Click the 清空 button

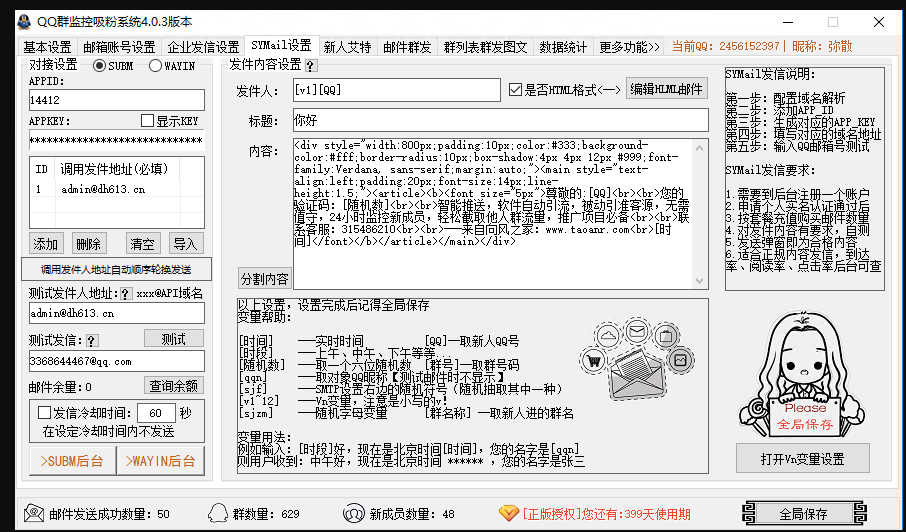(142, 244)
